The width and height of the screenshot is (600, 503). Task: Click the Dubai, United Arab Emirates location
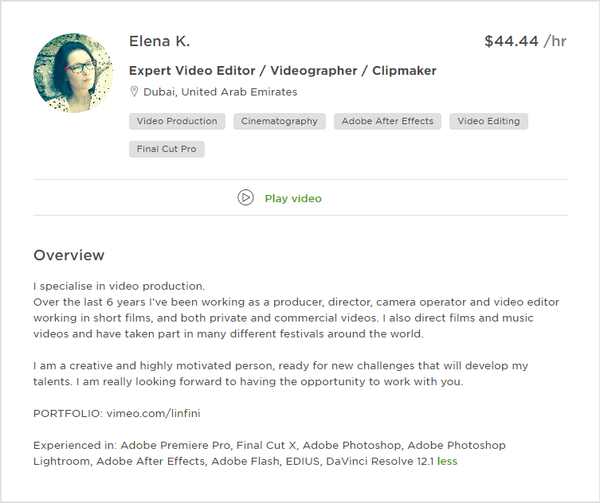[219, 92]
